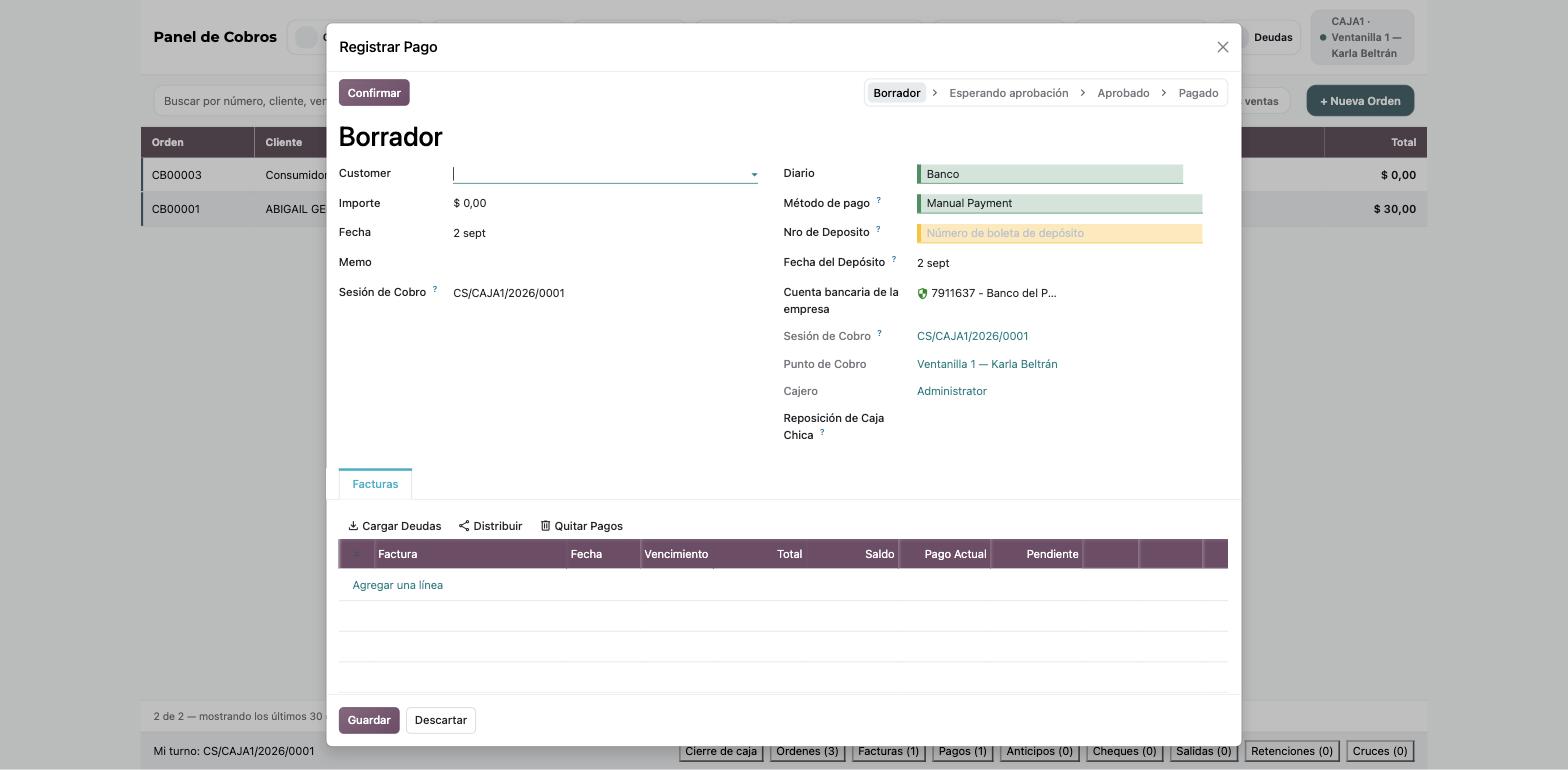Viewport: 1568px width, 770px height.
Task: Click the Agregar una línea link
Action: (398, 585)
